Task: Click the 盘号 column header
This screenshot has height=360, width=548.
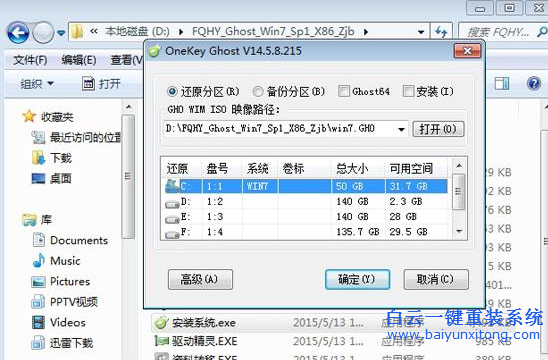Action: [222, 169]
